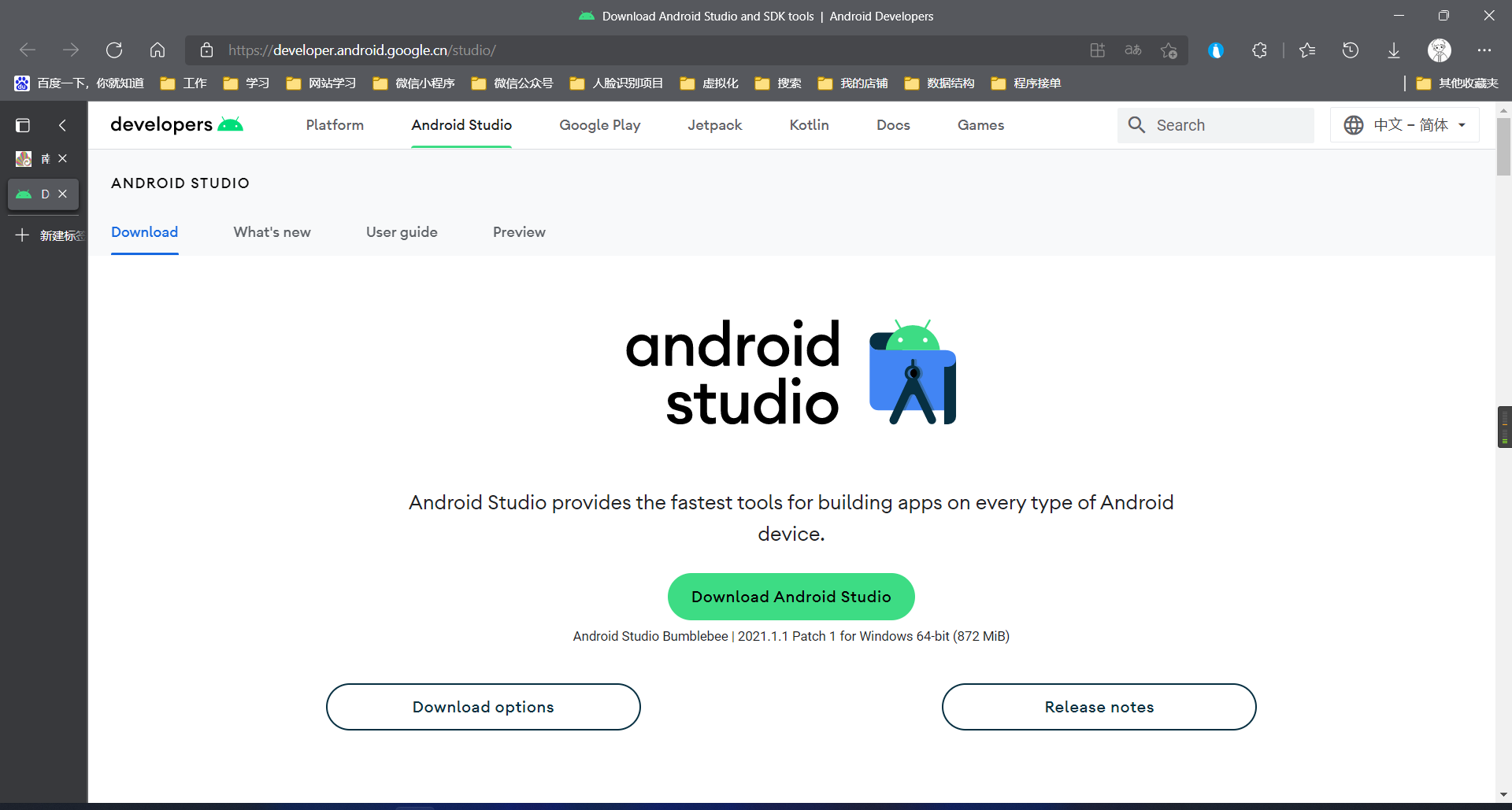
Task: Open the Kotlin nav item
Action: tap(810, 125)
